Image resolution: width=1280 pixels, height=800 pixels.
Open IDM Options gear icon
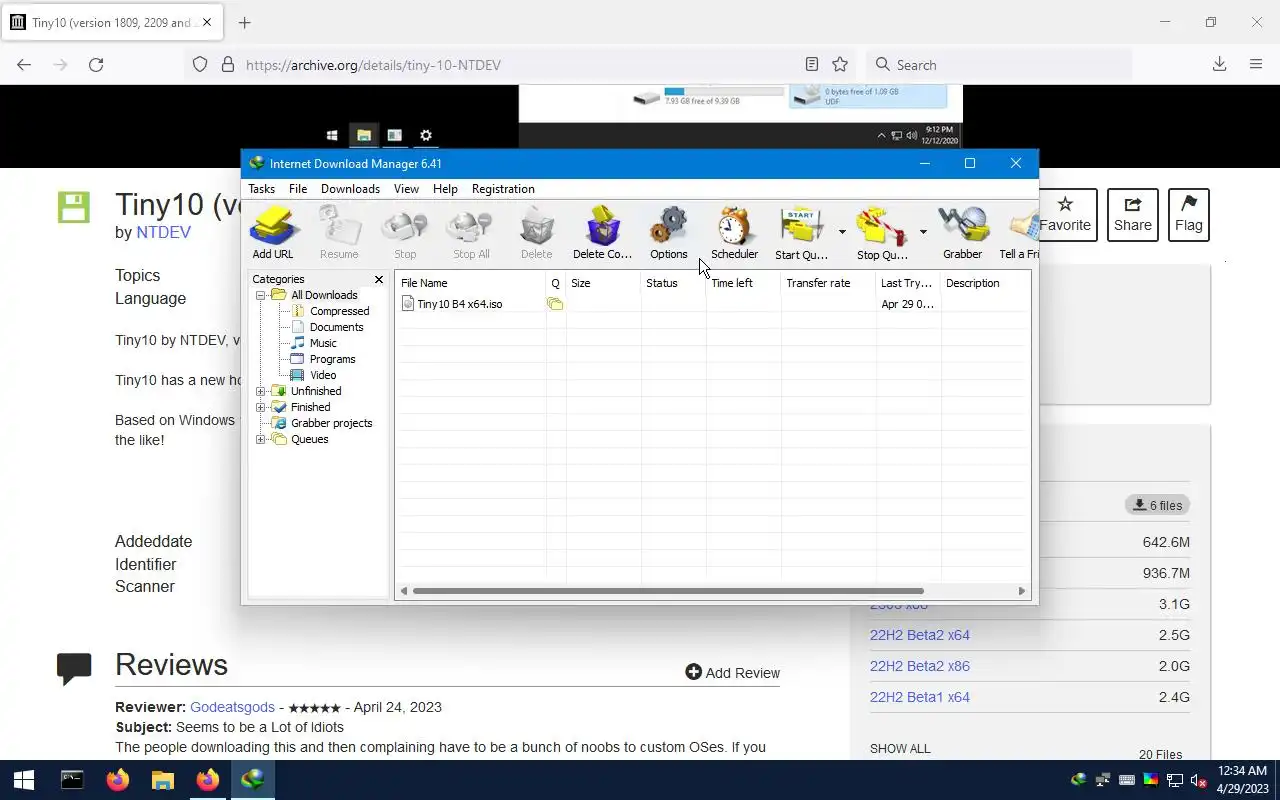click(x=669, y=232)
